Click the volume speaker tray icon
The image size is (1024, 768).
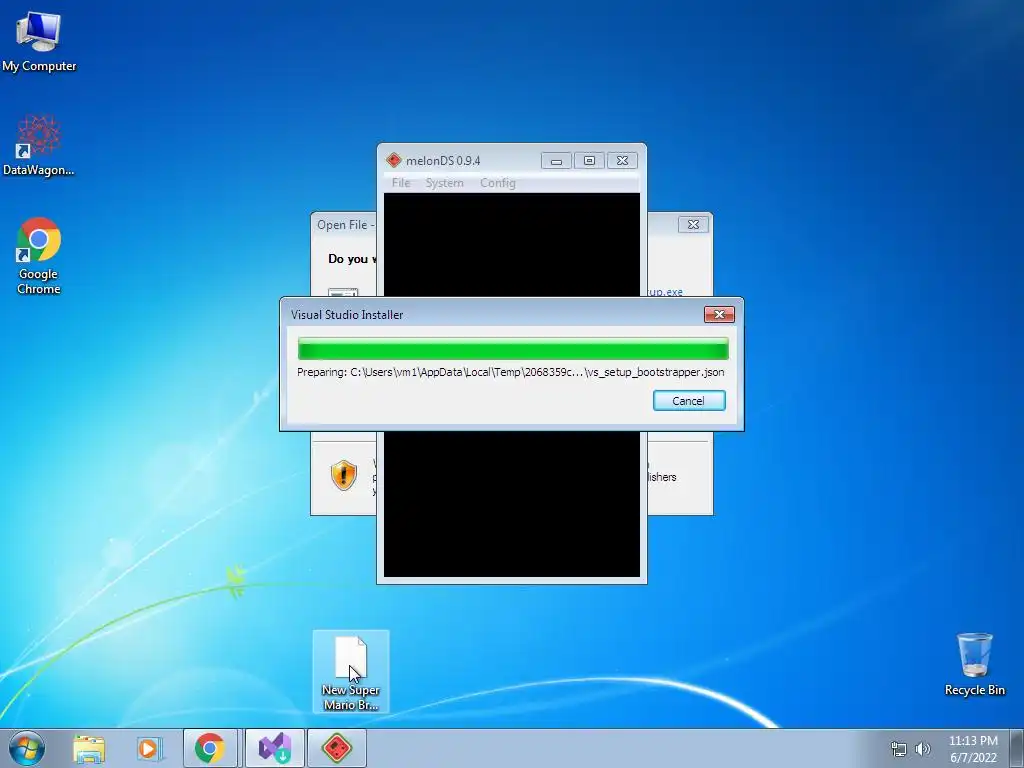point(923,749)
